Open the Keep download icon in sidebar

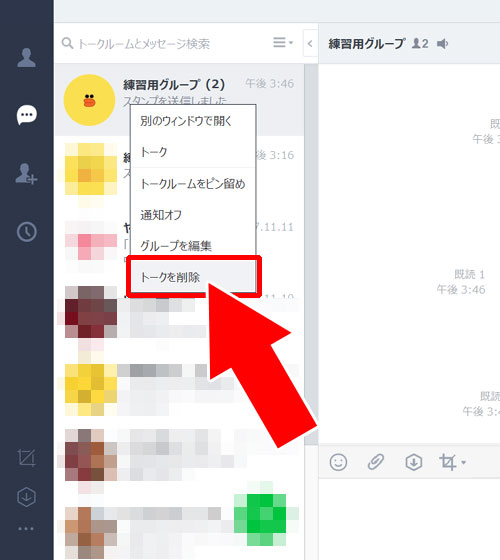pos(26,497)
